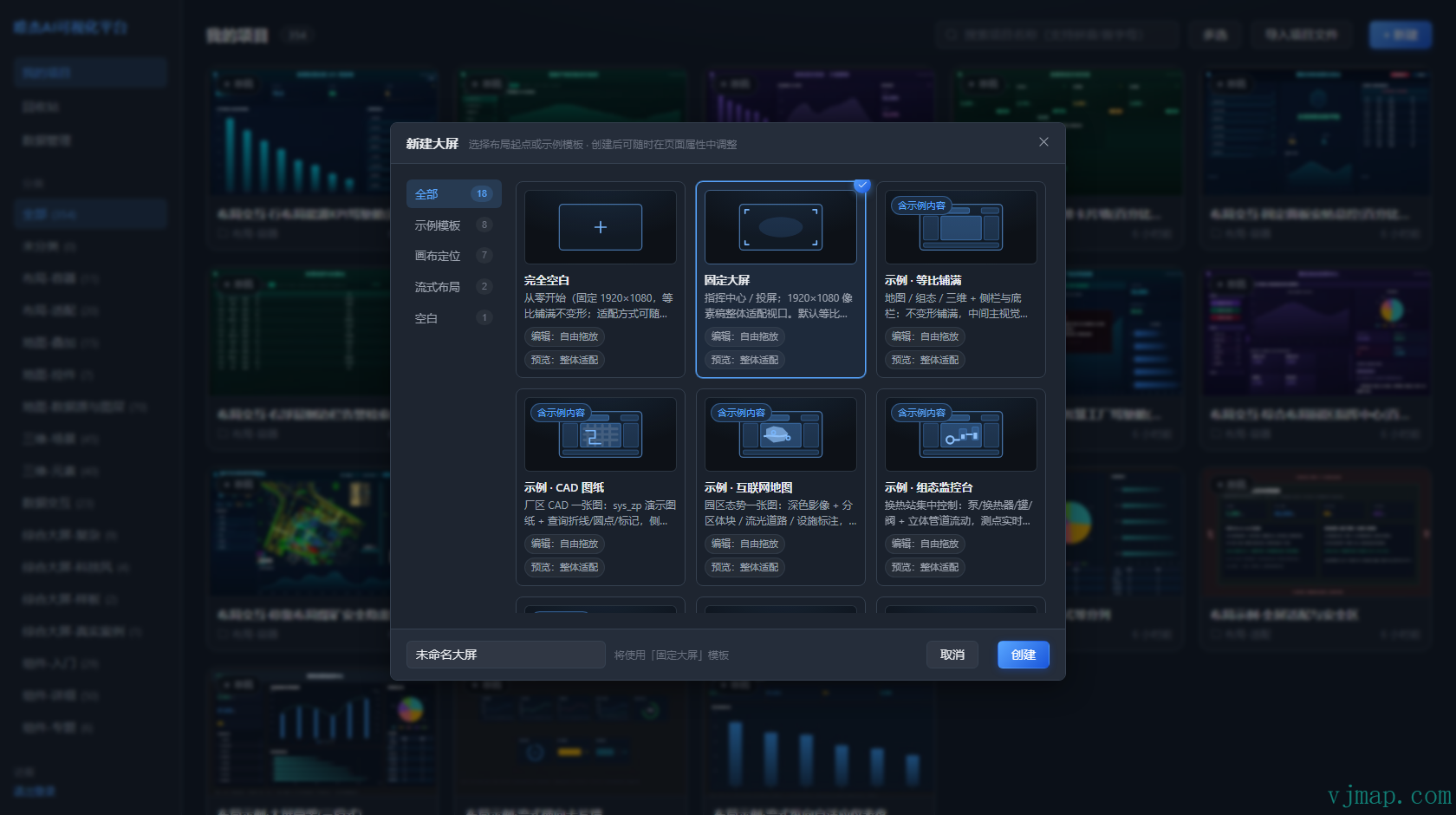Click description starting 园区态势一张图
This screenshot has height=815, width=1456.
point(781,513)
